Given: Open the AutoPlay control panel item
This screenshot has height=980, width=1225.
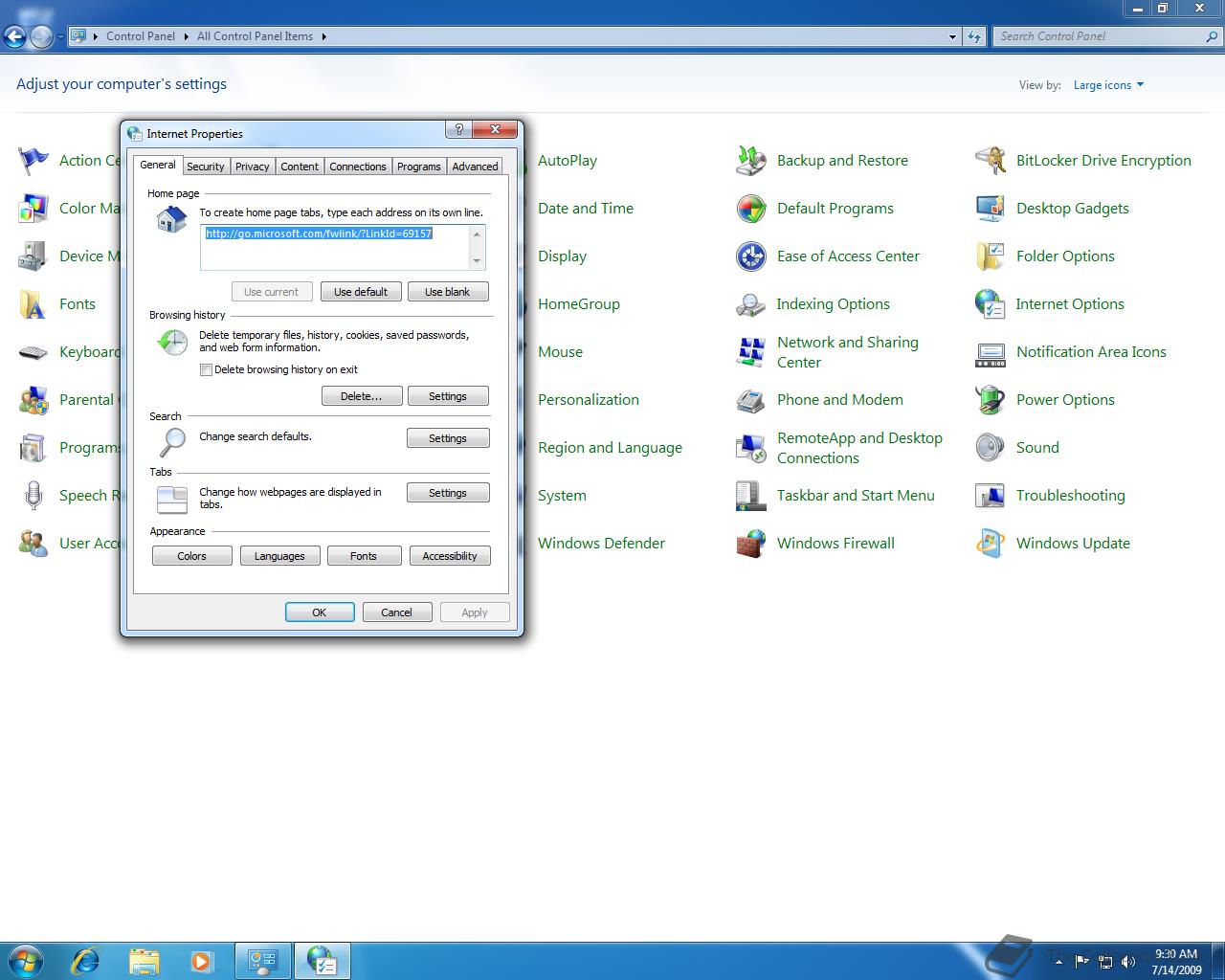Looking at the screenshot, I should [567, 161].
